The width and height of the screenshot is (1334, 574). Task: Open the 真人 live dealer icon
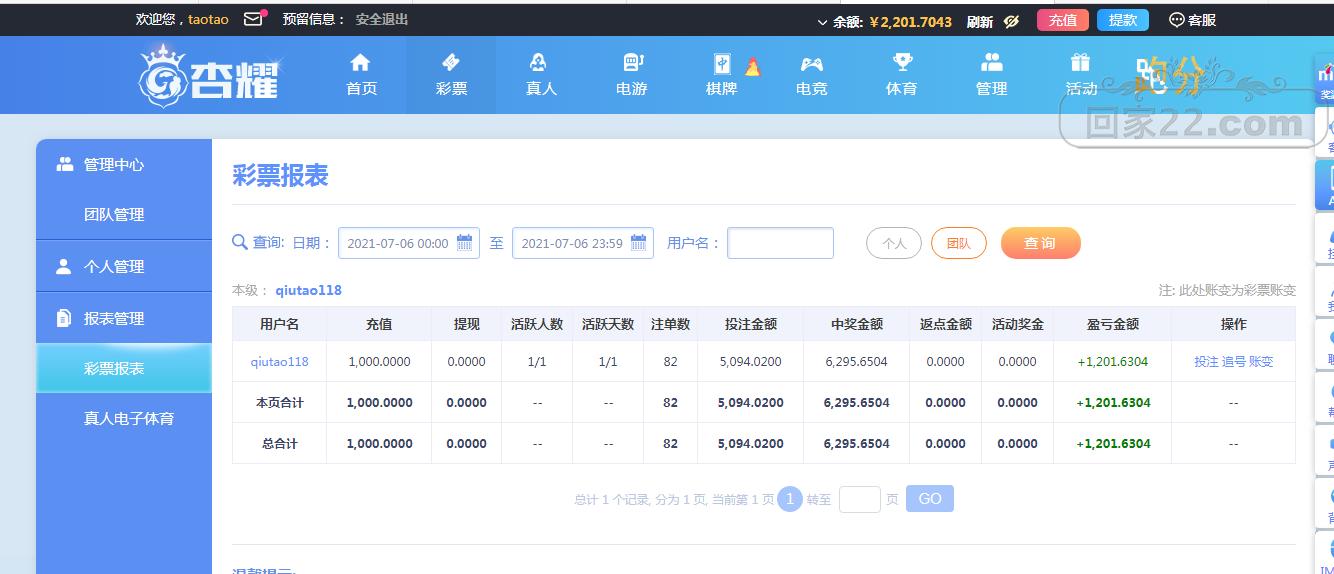[x=540, y=63]
